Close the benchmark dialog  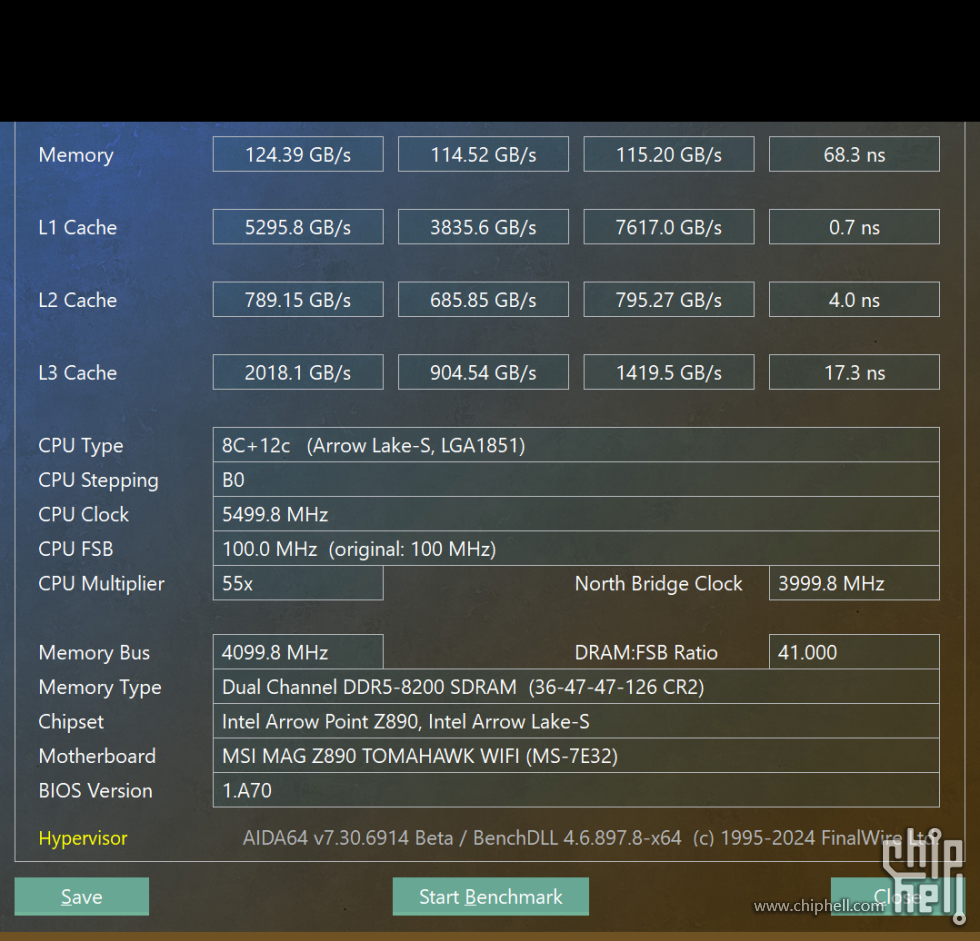pyautogui.click(x=898, y=896)
